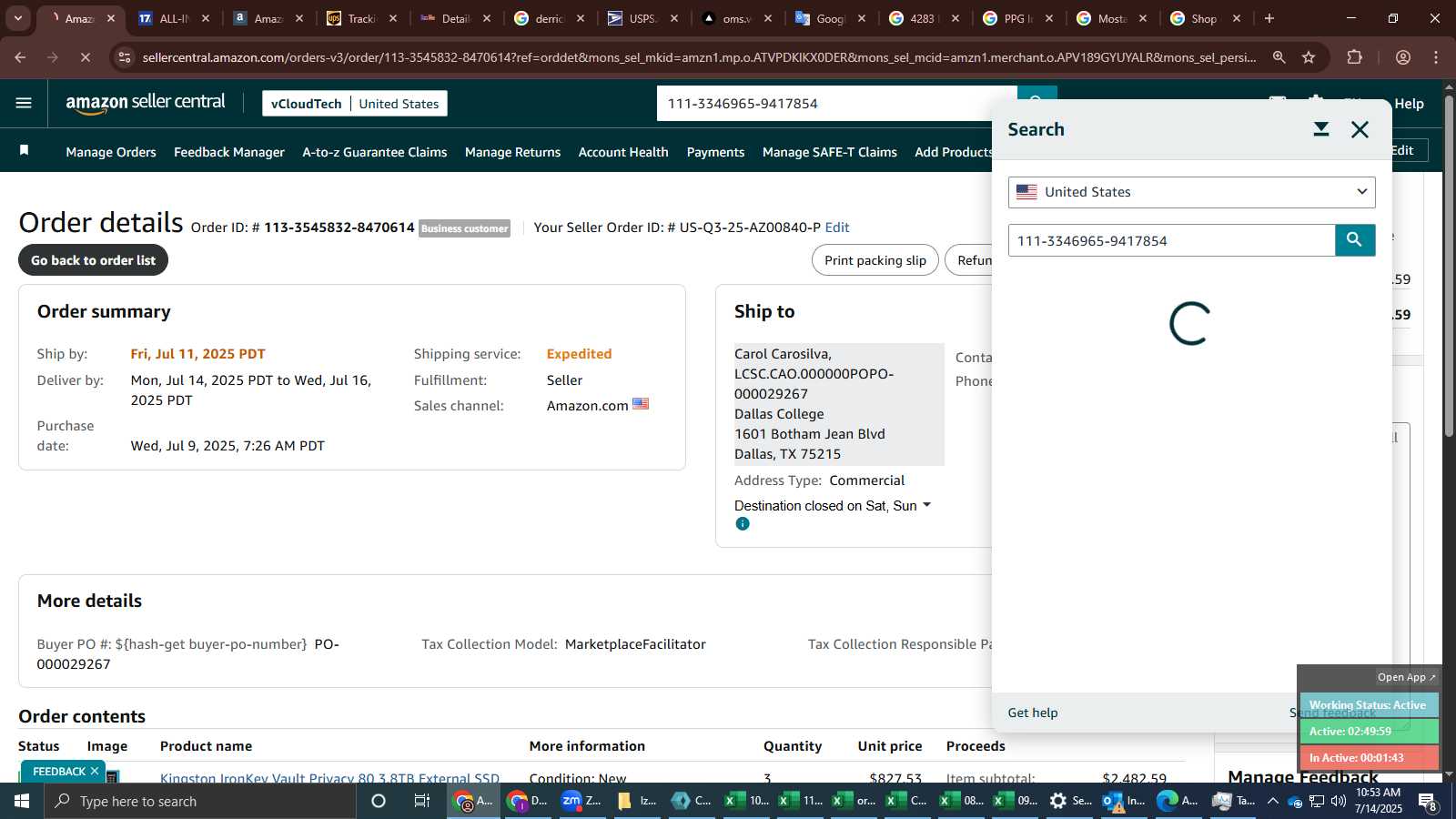Open Microsoft Edge on taskbar
The height and width of the screenshot is (819, 1456).
(x=1177, y=801)
